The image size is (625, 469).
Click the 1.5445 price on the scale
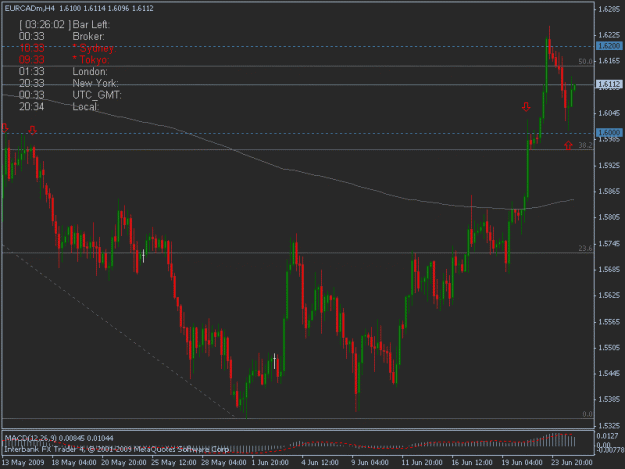[x=609, y=374]
